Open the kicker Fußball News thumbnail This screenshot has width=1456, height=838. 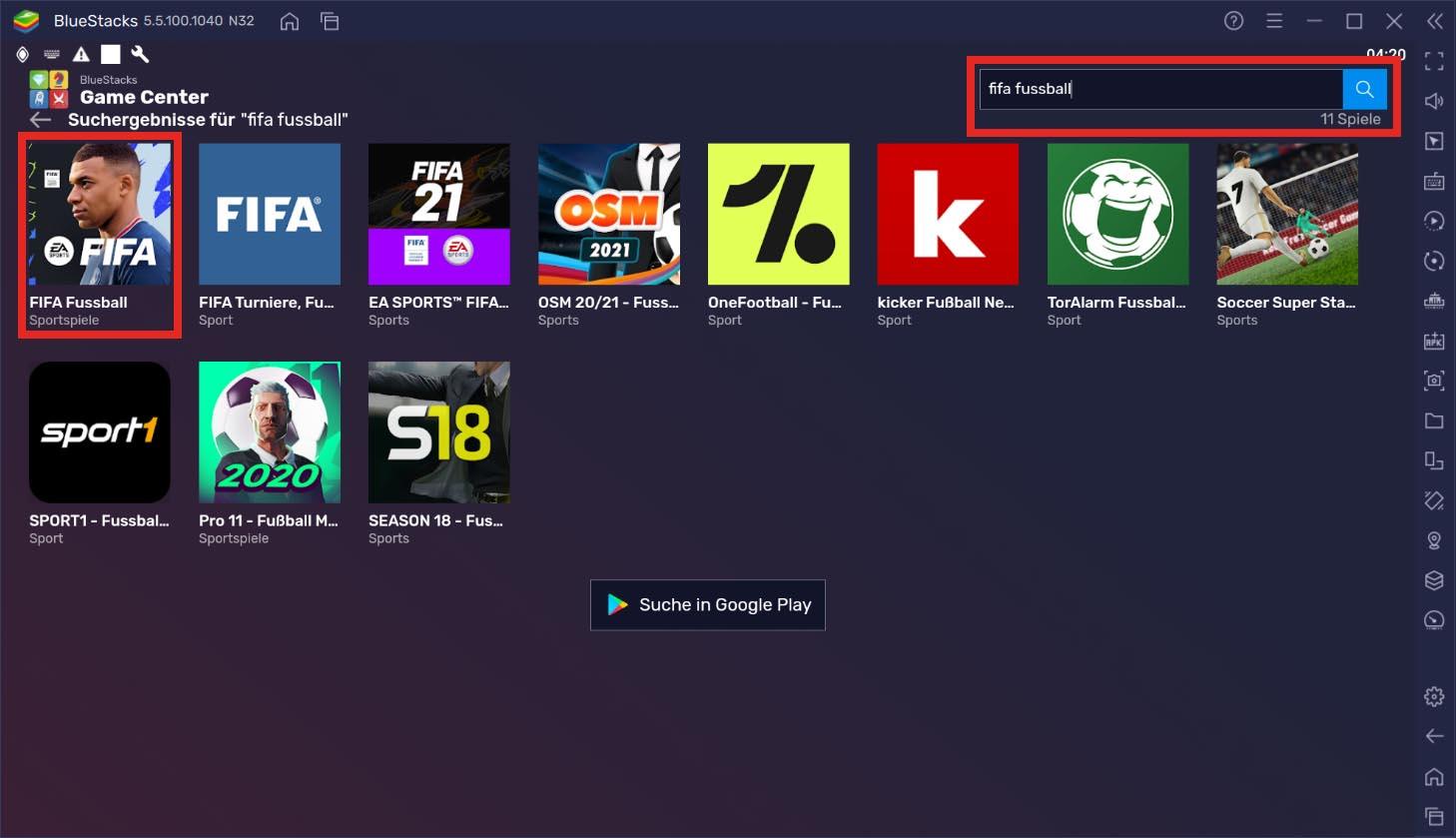click(x=948, y=214)
